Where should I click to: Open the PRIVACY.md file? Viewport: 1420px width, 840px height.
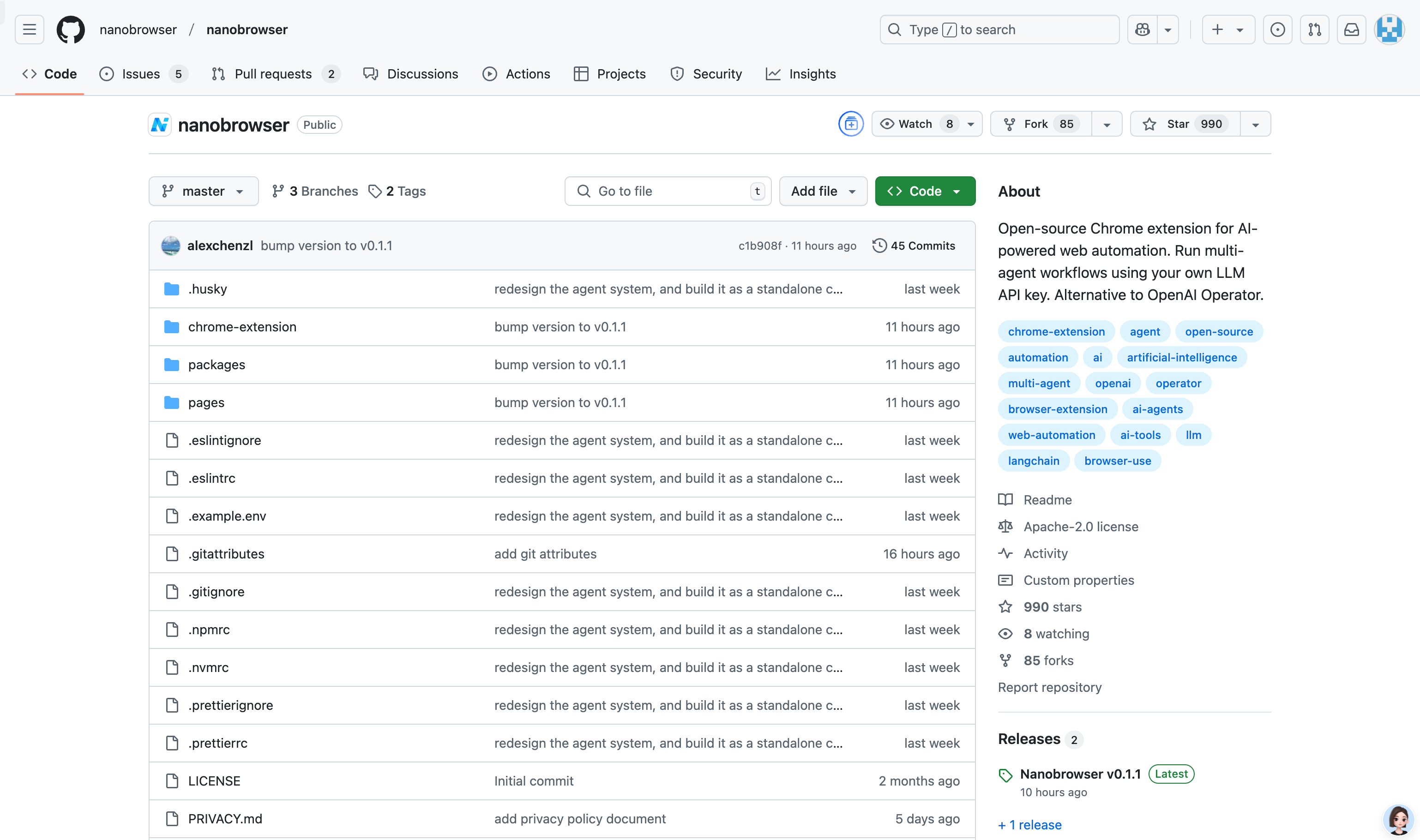click(x=225, y=819)
